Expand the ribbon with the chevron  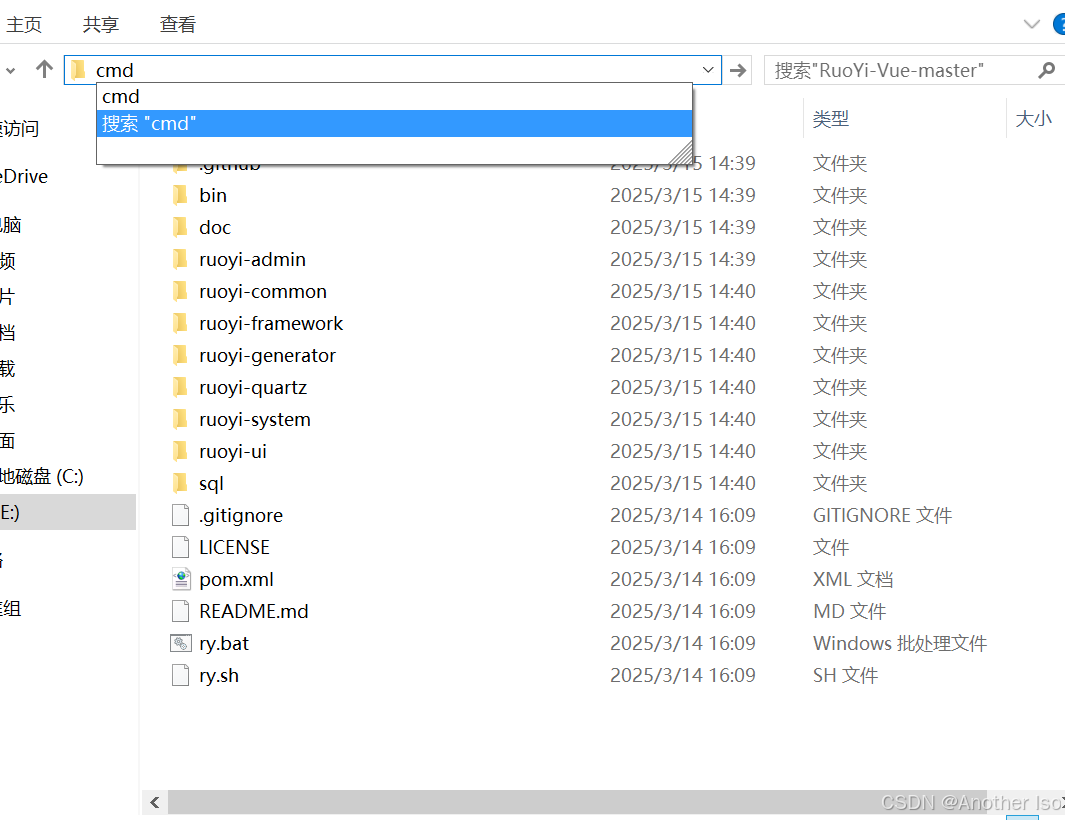(x=1031, y=24)
